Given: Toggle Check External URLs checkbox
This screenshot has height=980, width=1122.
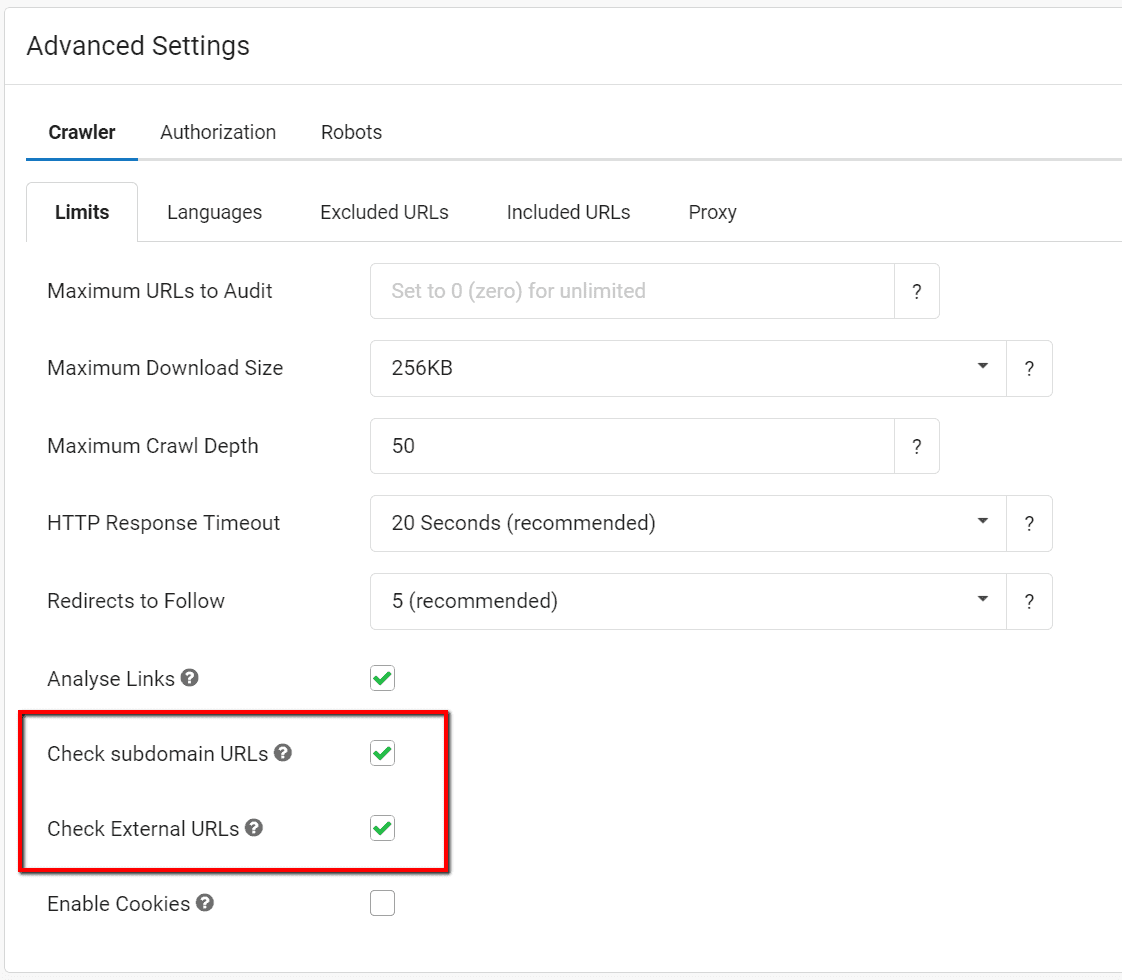Looking at the screenshot, I should (x=383, y=828).
